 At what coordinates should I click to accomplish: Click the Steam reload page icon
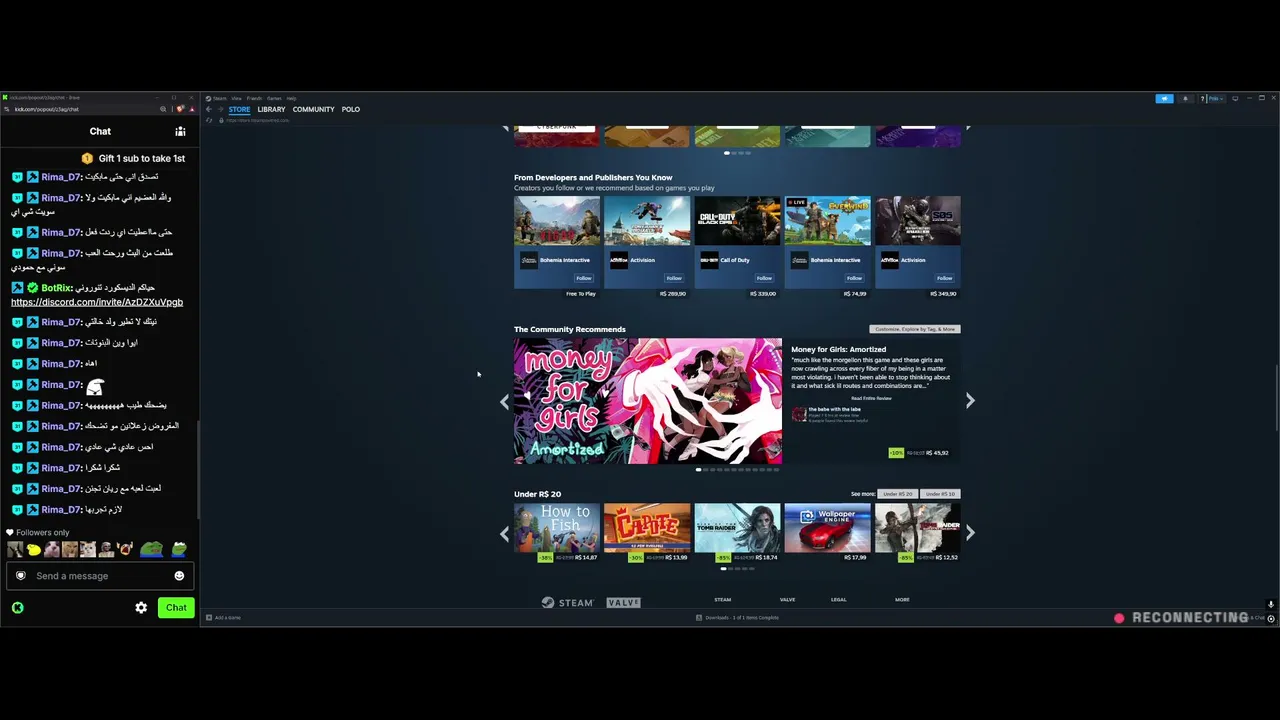pos(209,120)
